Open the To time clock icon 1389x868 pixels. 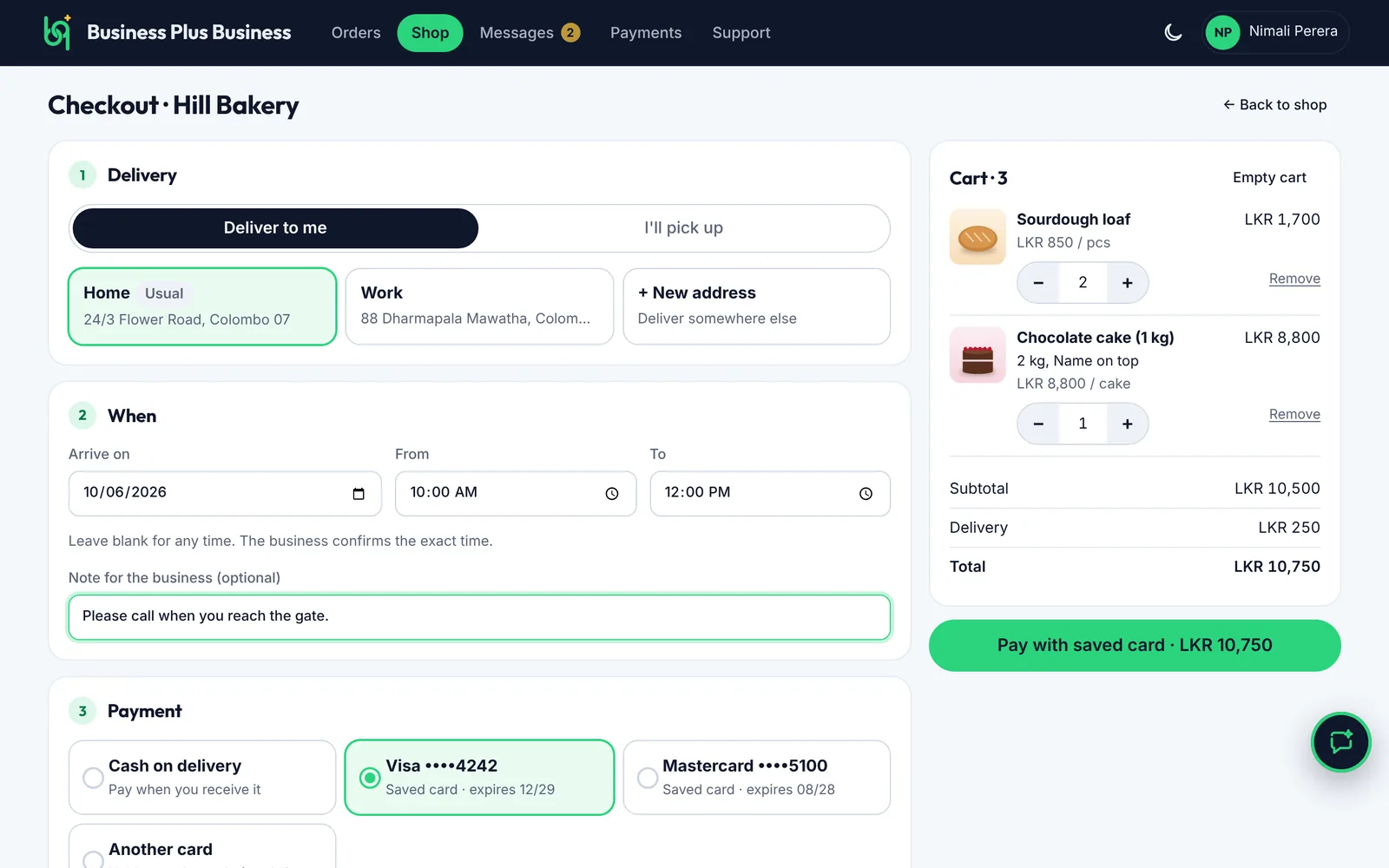[866, 494]
